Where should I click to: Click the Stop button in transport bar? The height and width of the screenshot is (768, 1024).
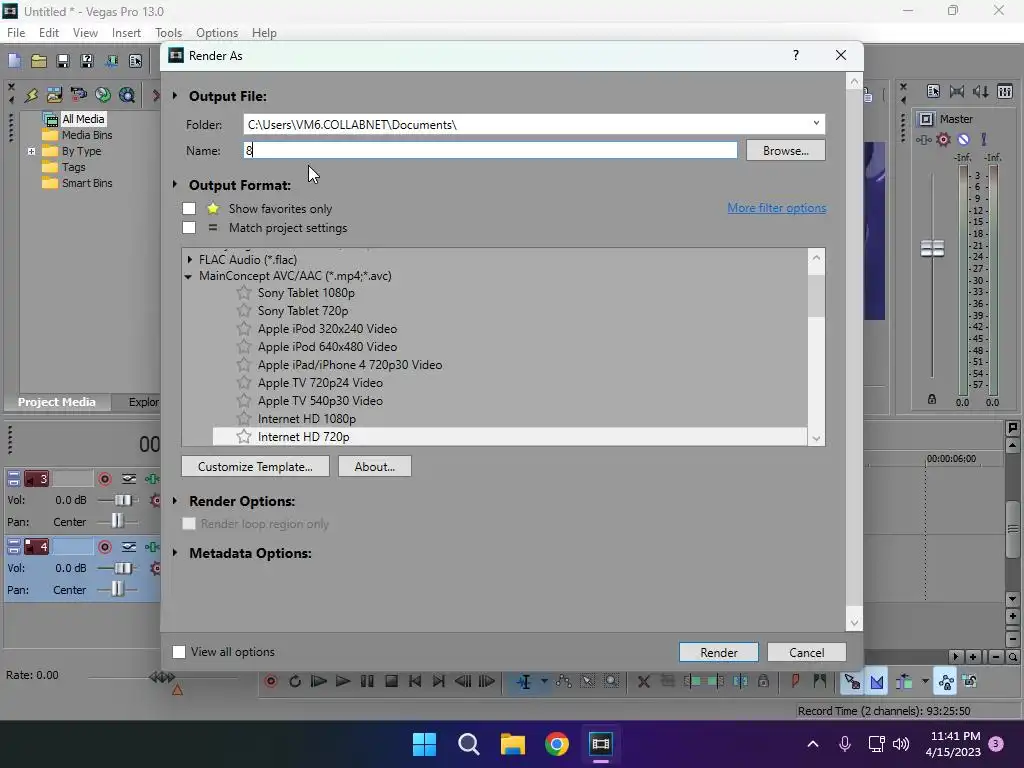pyautogui.click(x=391, y=681)
